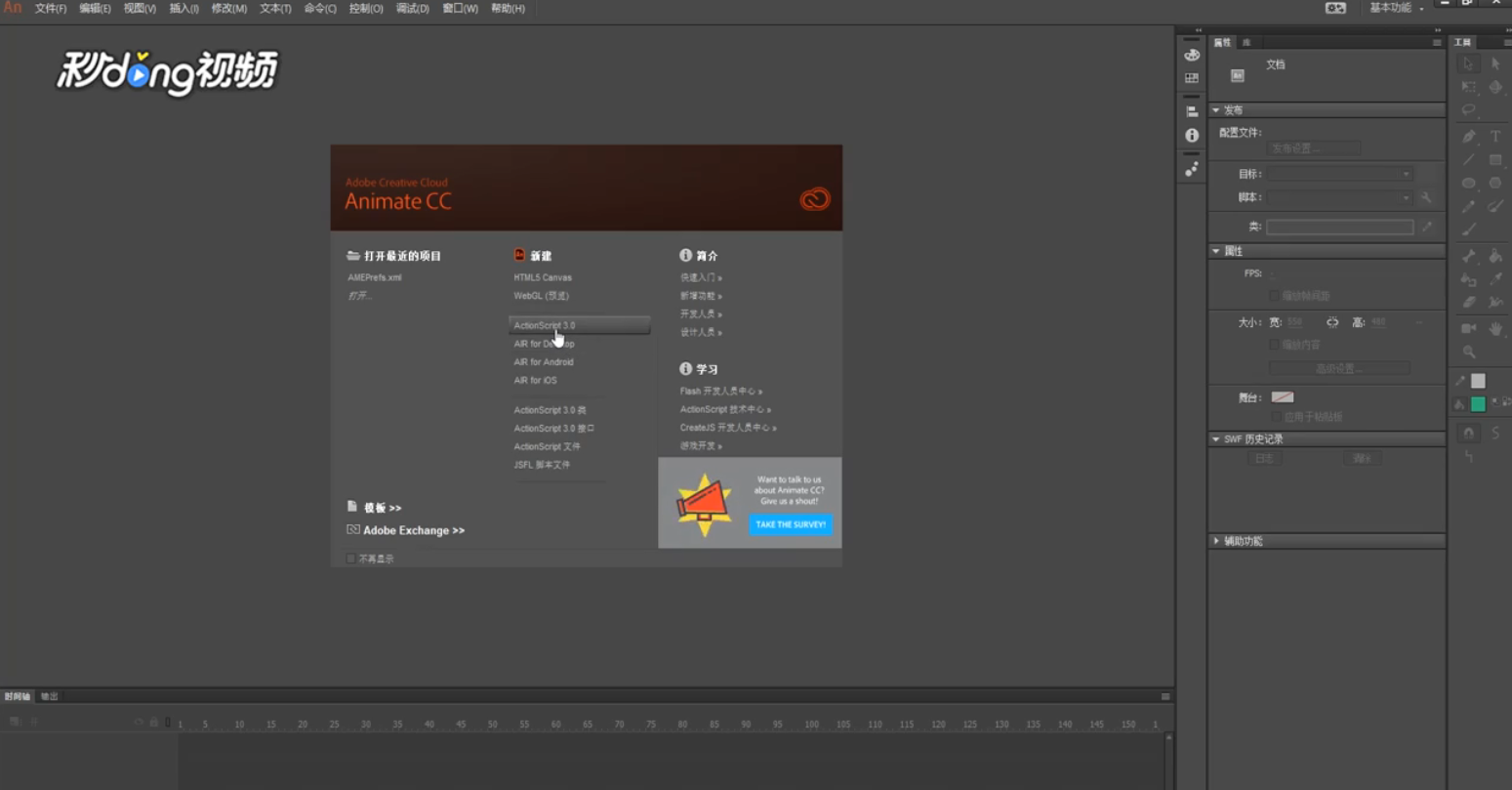Click the 发布设置... button
Viewport: 1512px width, 790px height.
[1314, 148]
